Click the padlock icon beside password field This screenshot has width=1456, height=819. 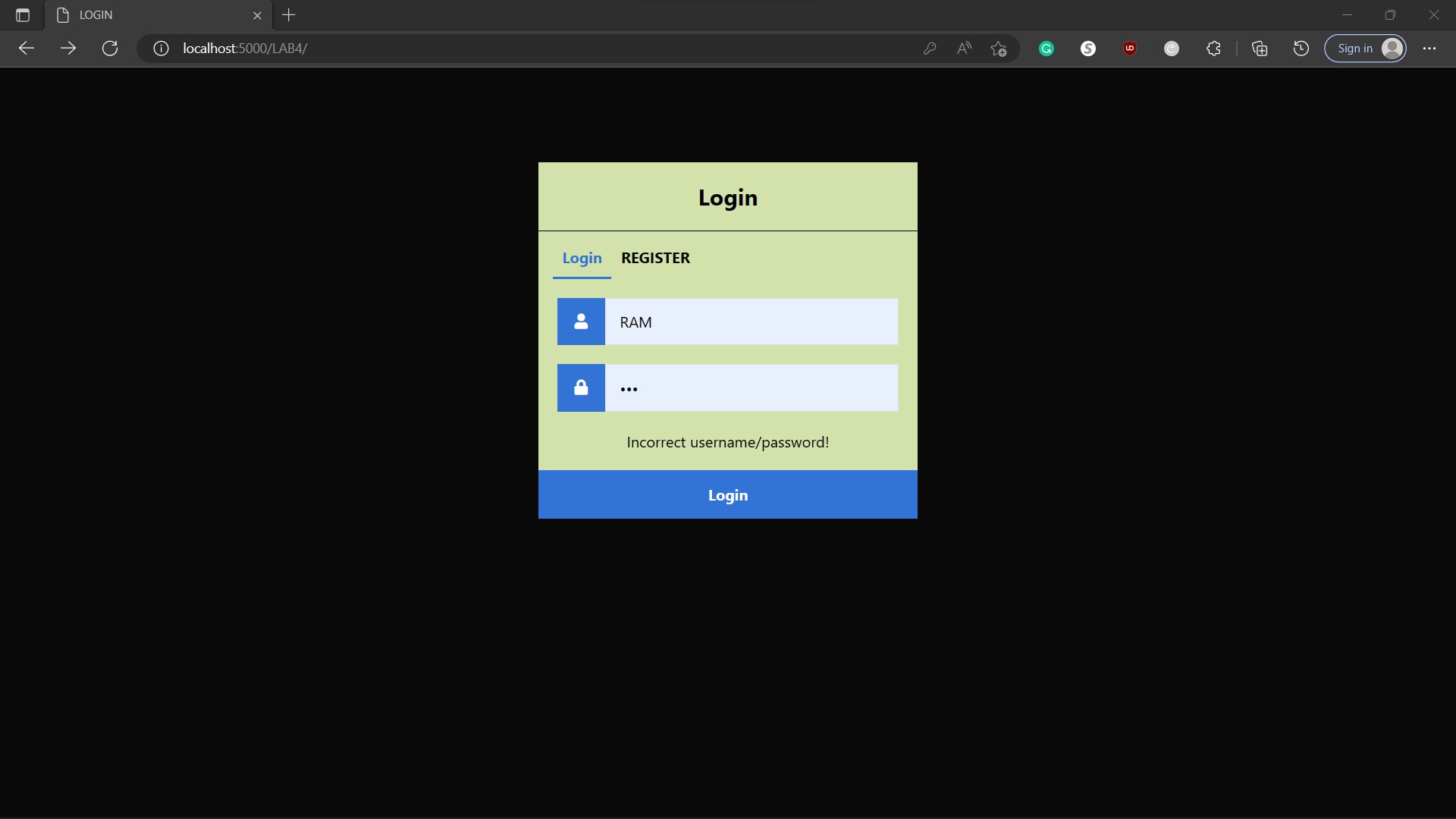pos(580,388)
